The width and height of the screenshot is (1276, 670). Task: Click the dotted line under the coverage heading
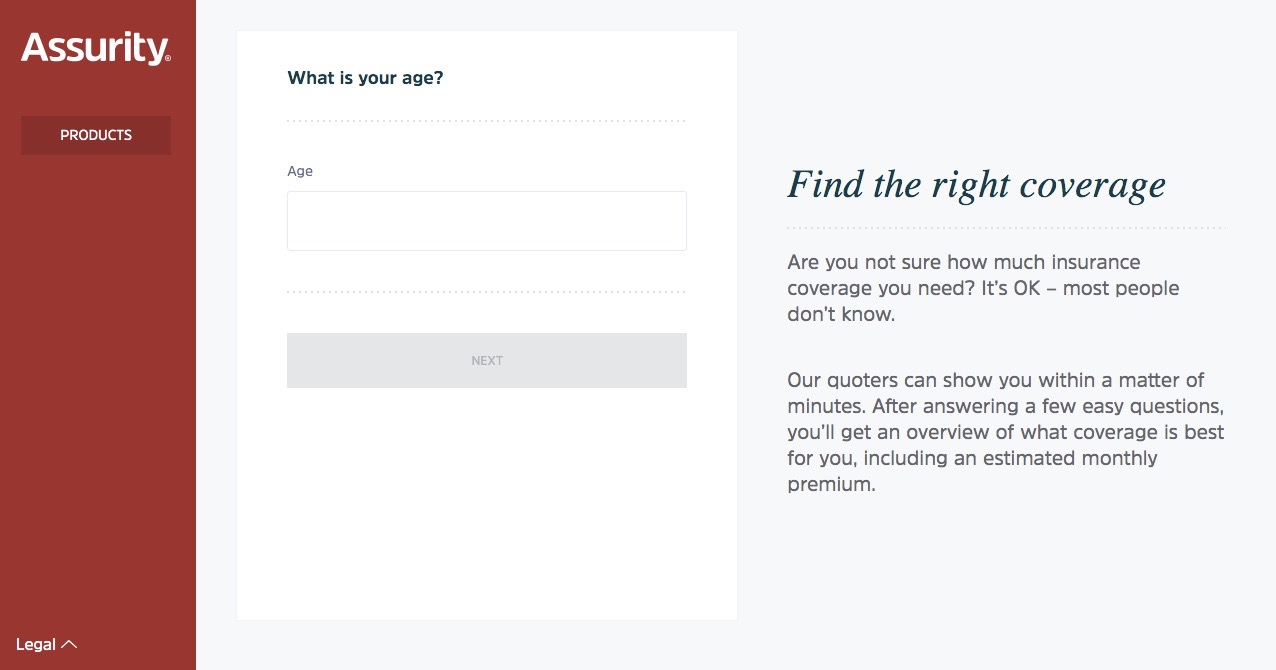pyautogui.click(x=1005, y=228)
